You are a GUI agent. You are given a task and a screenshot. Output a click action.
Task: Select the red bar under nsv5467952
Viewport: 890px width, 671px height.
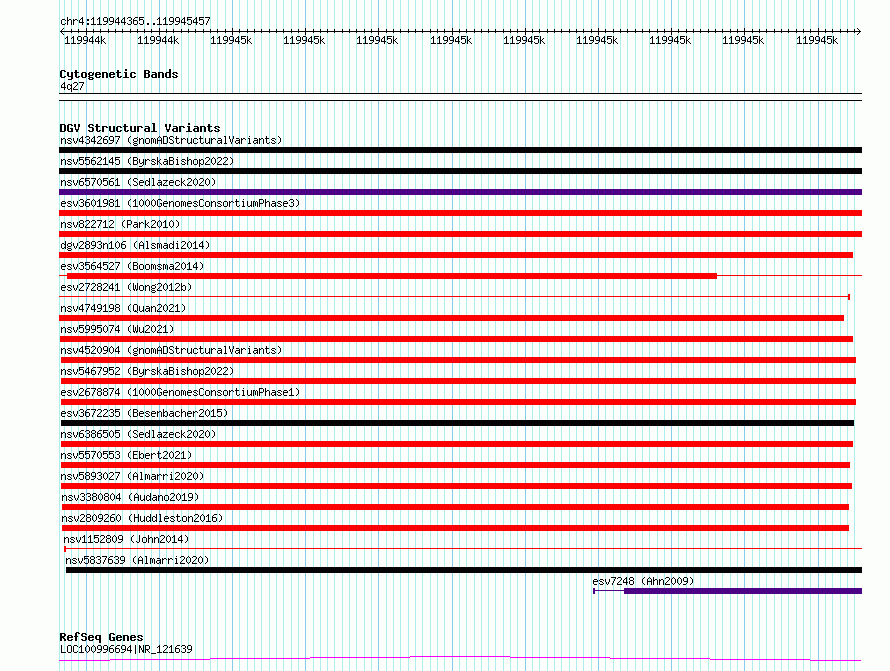click(x=458, y=381)
